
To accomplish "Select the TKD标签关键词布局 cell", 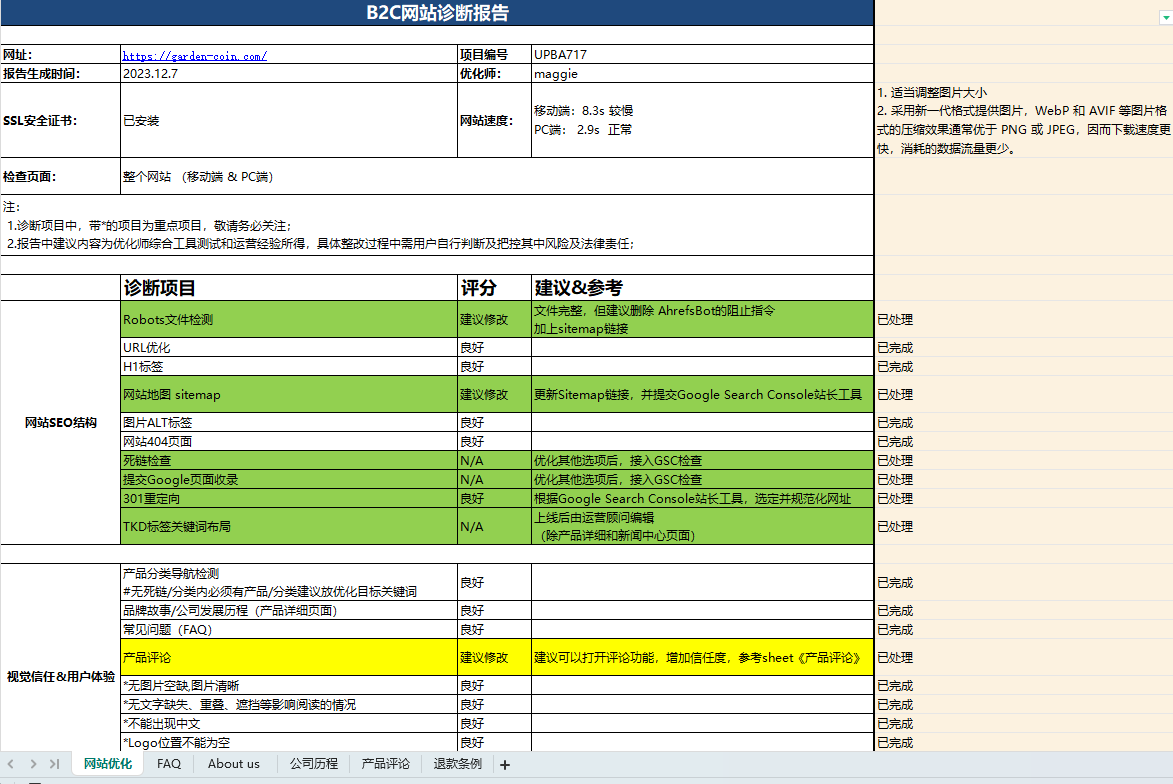I will click(x=289, y=527).
